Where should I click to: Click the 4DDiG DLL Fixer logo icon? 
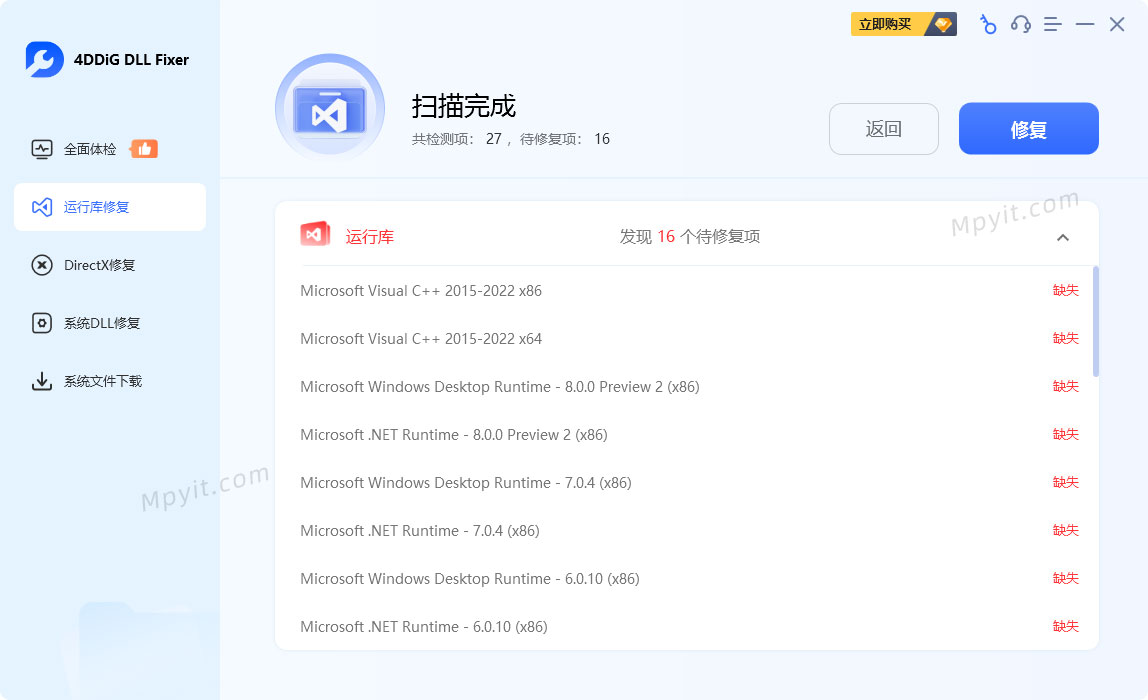(45, 59)
